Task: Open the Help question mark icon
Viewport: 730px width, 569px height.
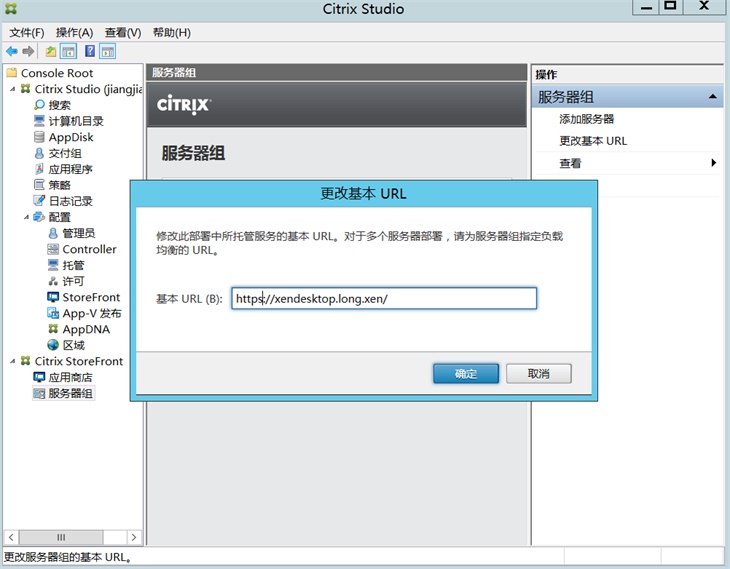Action: click(90, 51)
